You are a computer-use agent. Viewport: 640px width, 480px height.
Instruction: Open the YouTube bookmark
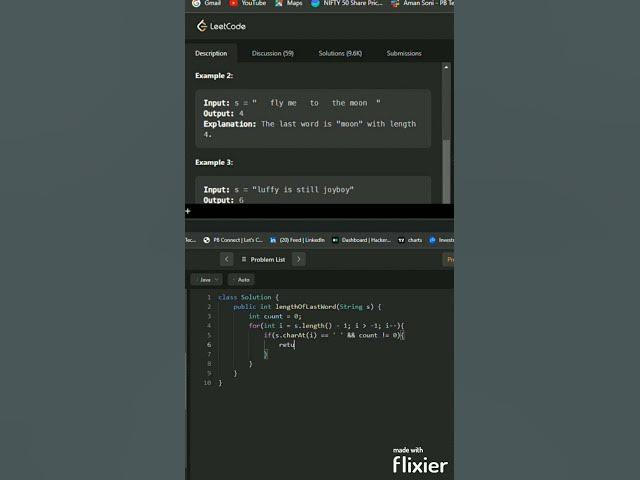pyautogui.click(x=247, y=3)
